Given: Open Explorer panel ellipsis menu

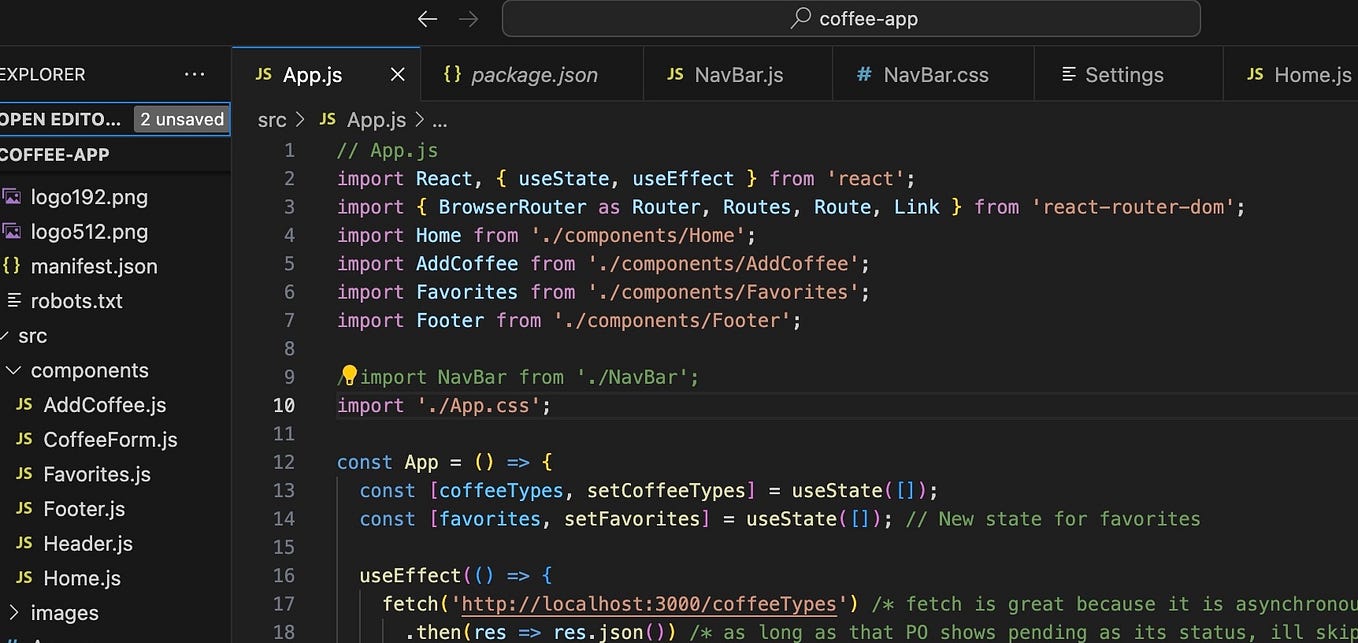Looking at the screenshot, I should click(x=195, y=74).
